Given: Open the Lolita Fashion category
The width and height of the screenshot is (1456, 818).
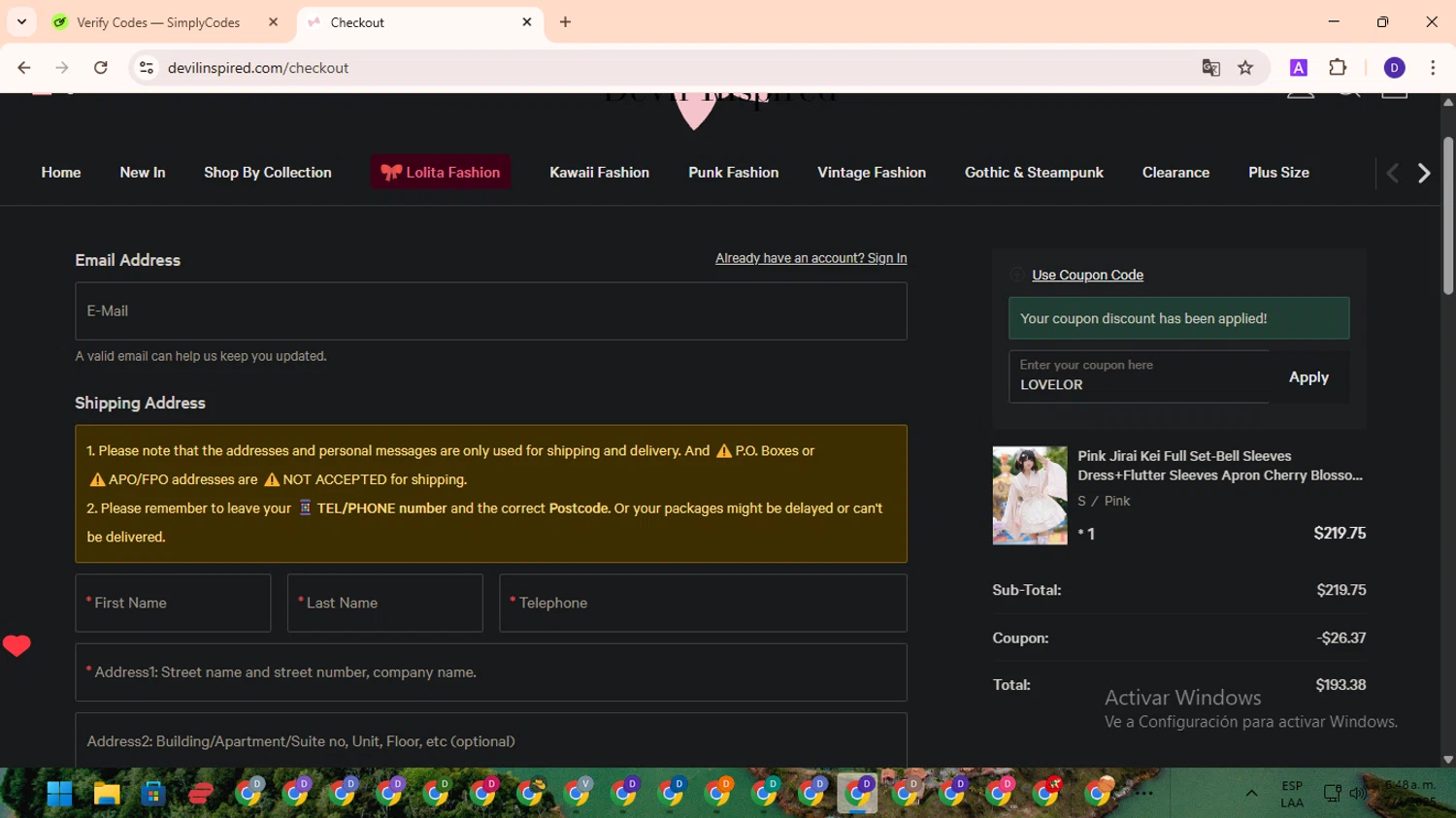Looking at the screenshot, I should click(441, 173).
